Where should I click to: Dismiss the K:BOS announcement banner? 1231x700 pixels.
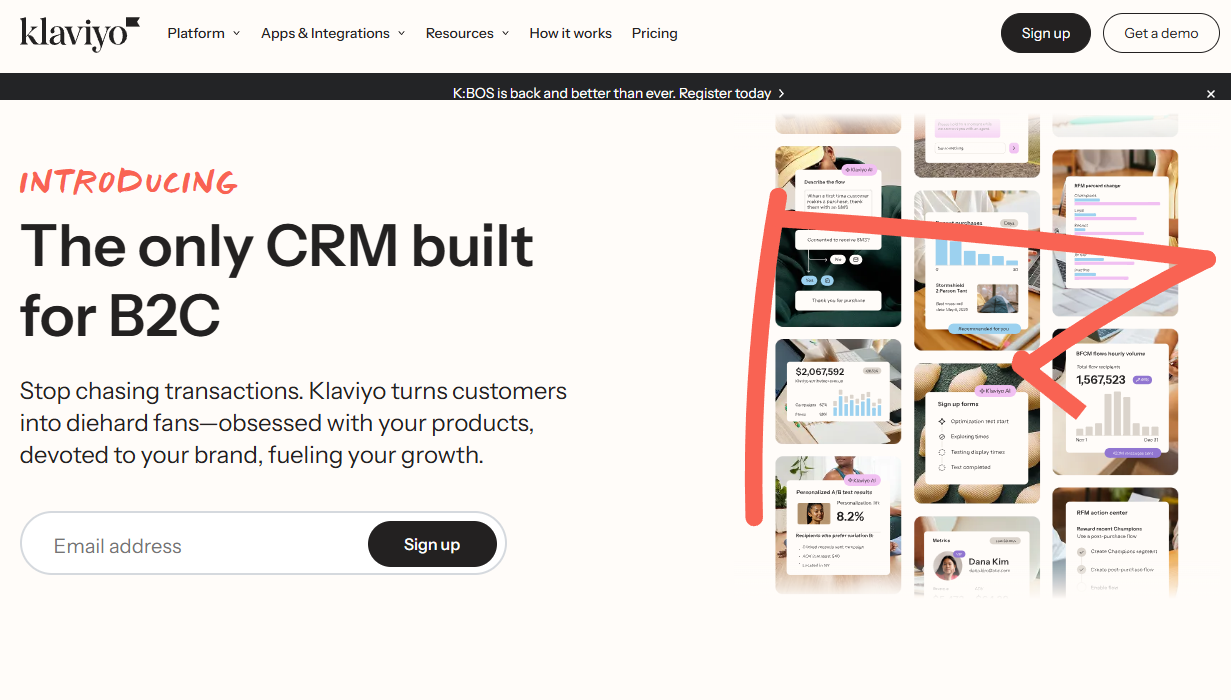(x=1211, y=94)
